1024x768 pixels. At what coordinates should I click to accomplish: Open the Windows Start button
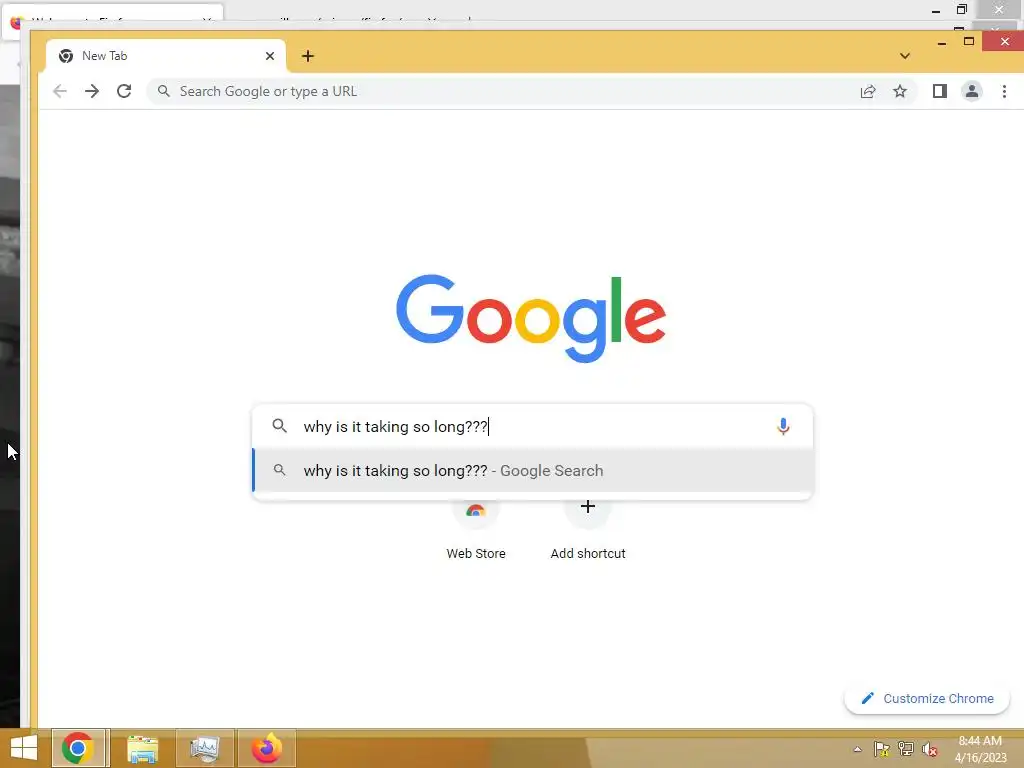click(x=24, y=748)
